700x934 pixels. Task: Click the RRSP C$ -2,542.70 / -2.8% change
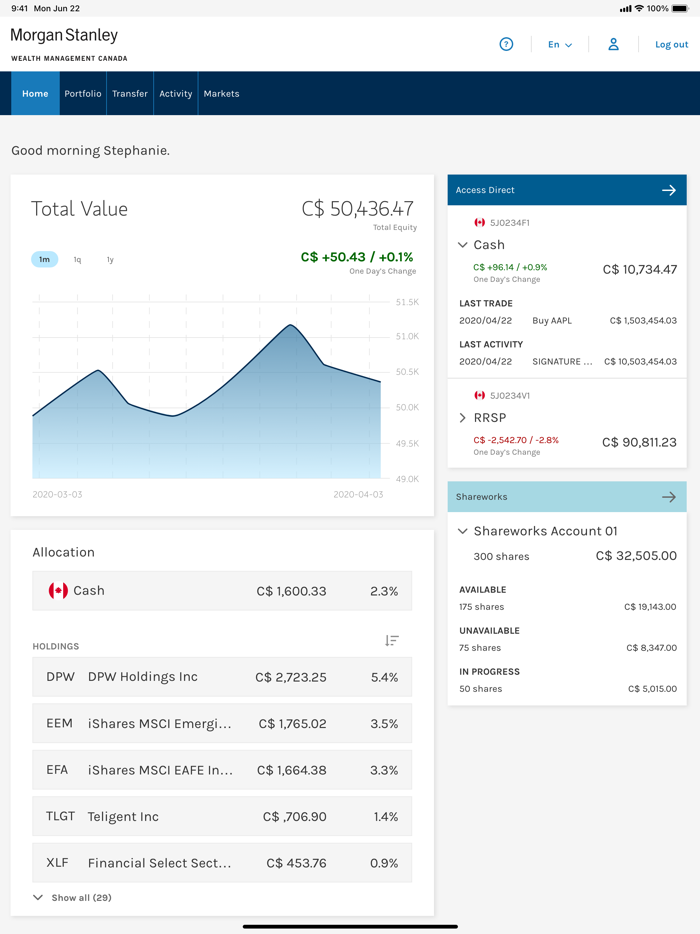coord(516,440)
